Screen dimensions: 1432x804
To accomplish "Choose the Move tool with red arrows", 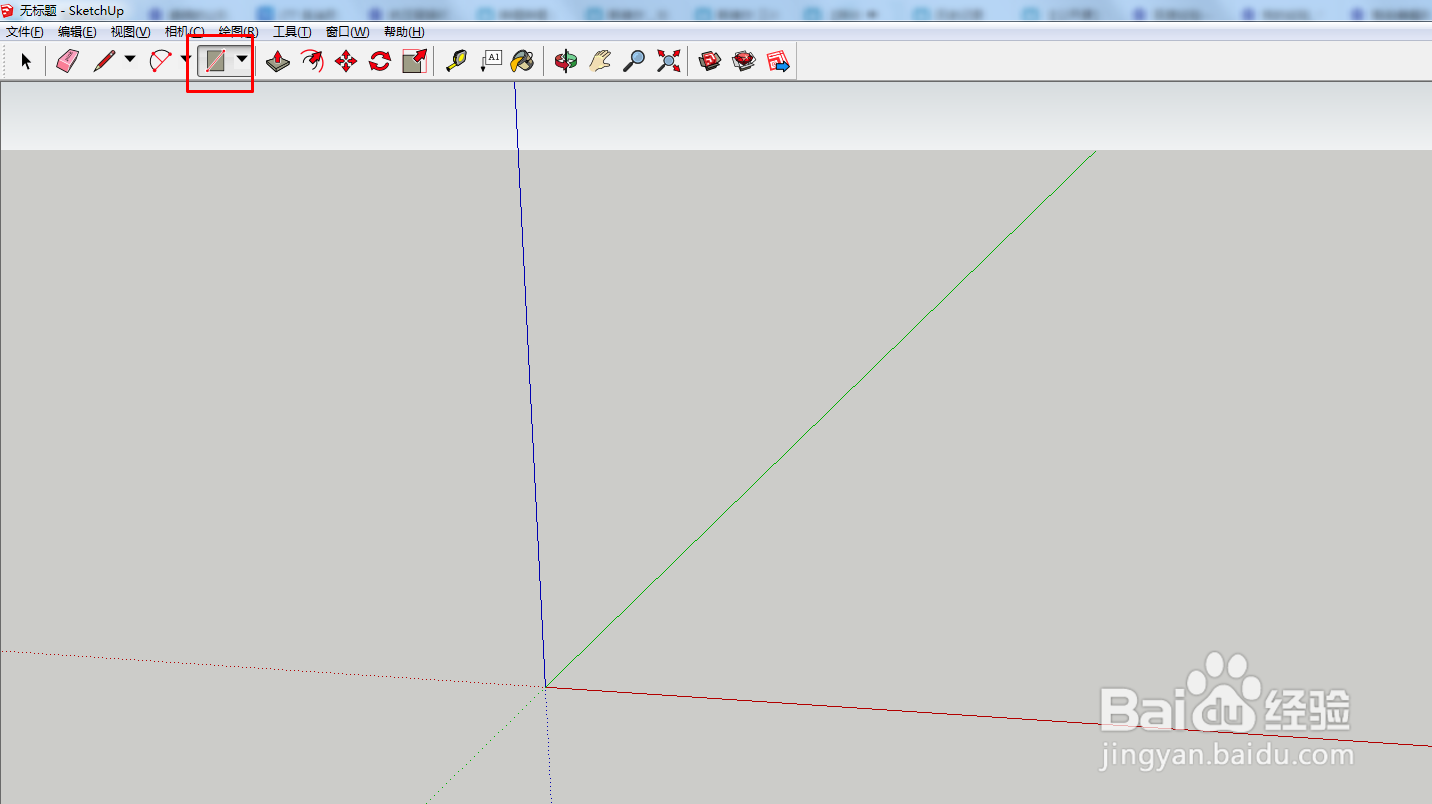I will [x=346, y=62].
